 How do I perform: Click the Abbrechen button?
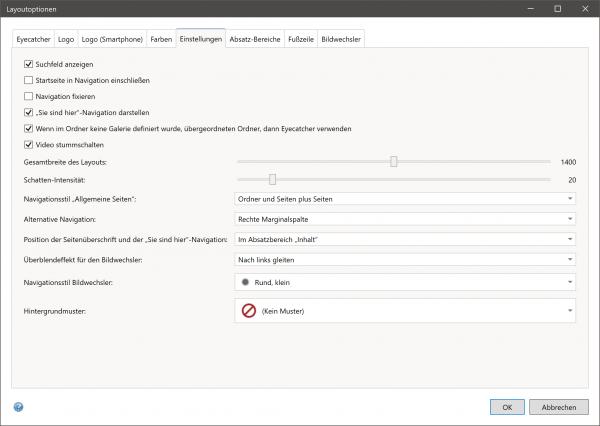point(558,407)
